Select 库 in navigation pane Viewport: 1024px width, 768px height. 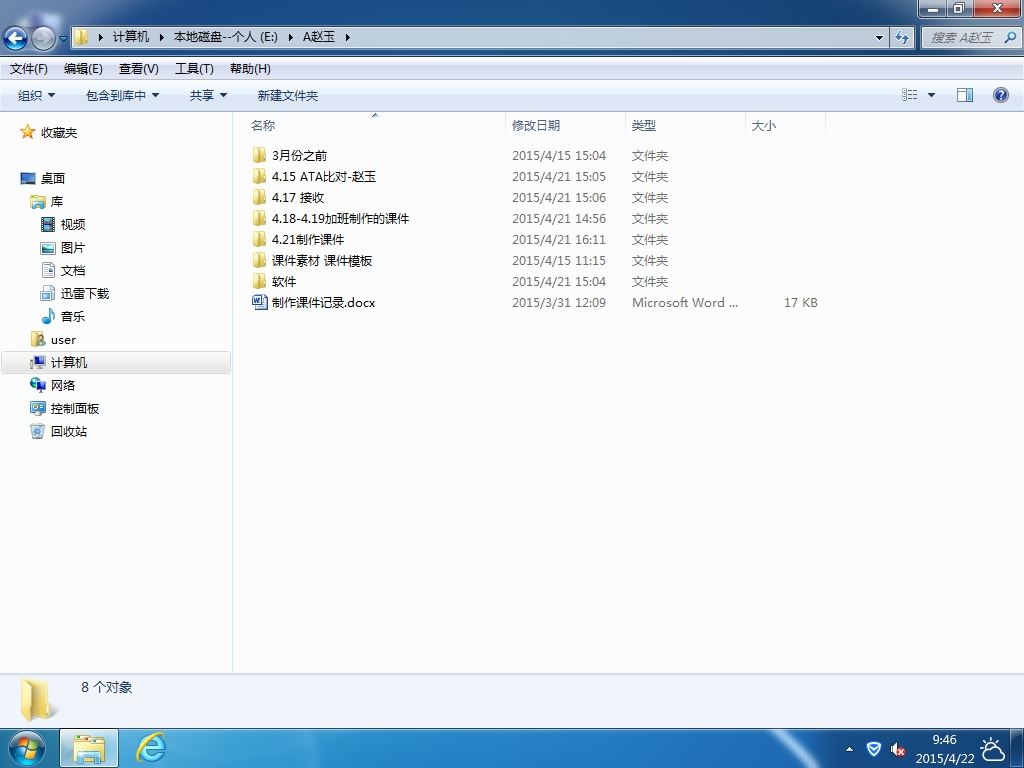(x=57, y=201)
